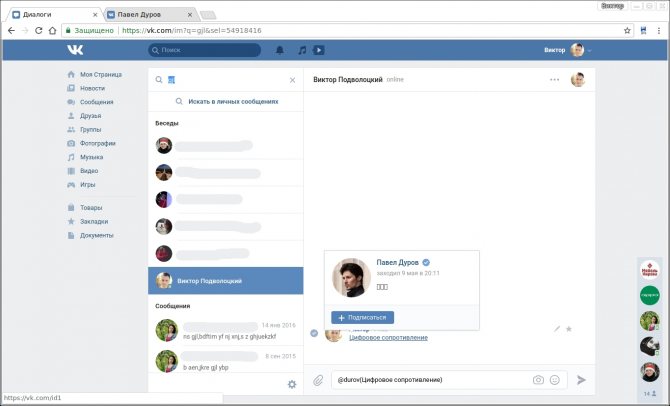Expand the Виктор profile menu arrow
The width and height of the screenshot is (670, 406).
[590, 50]
